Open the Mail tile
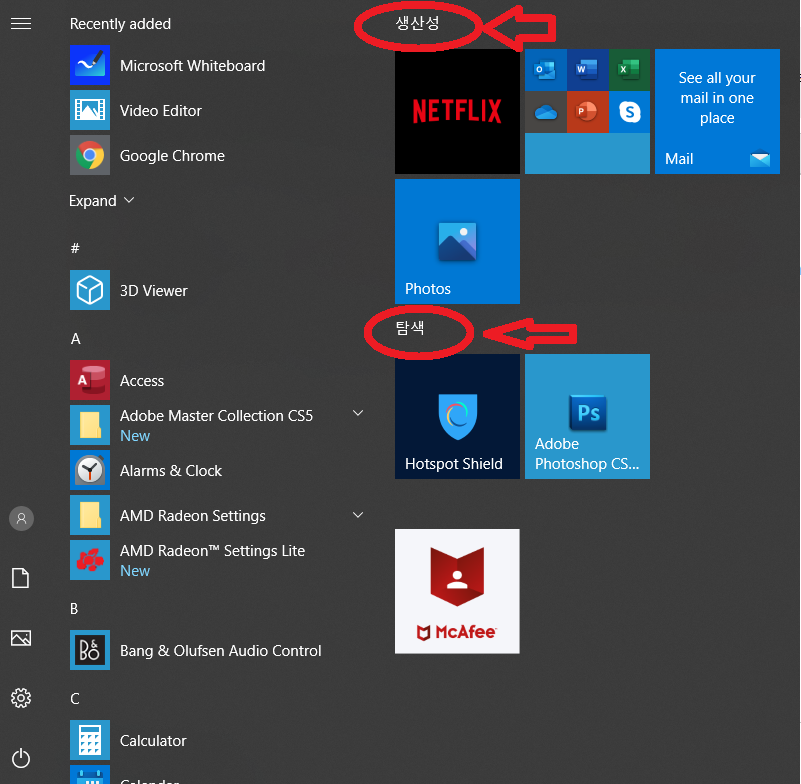This screenshot has height=784, width=801. [717, 111]
